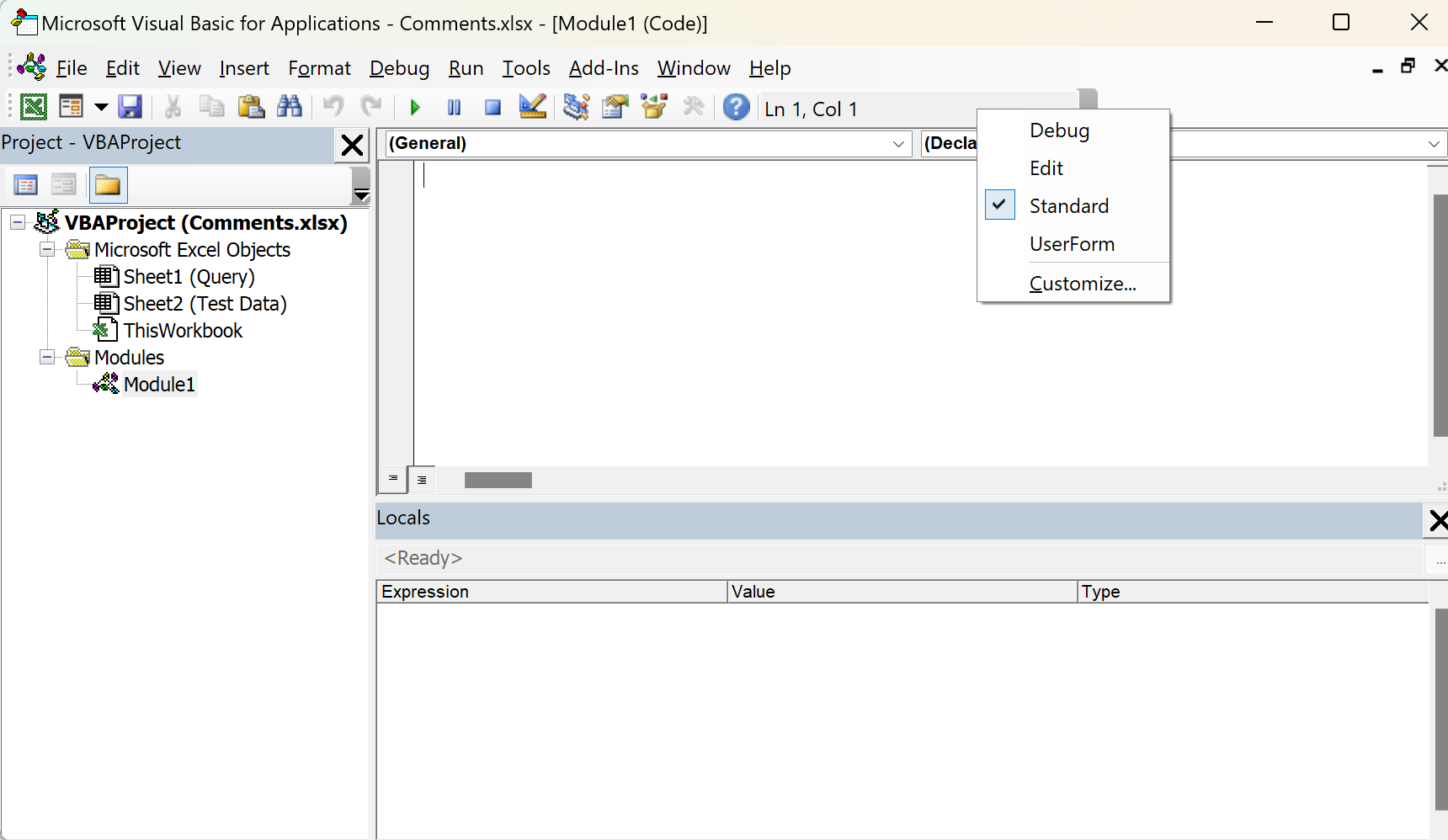Viewport: 1448px width, 840px height.
Task: Collapse the VBAProject (Comments.xlsx) node
Action: tap(18, 222)
